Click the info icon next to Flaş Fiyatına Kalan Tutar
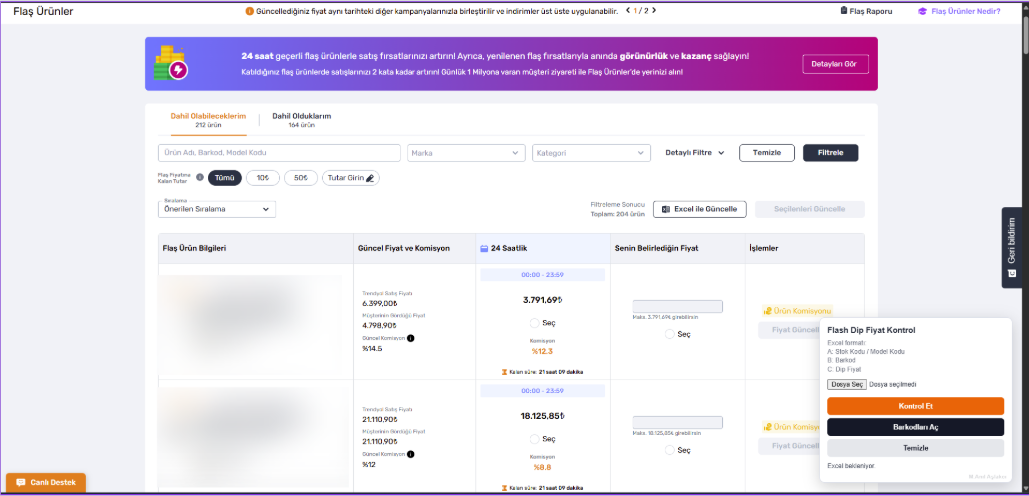 [200, 177]
